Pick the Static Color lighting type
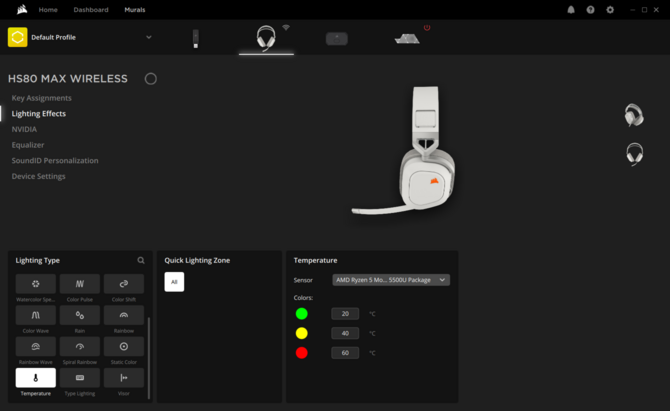Image resolution: width=670 pixels, height=411 pixels. 123,346
